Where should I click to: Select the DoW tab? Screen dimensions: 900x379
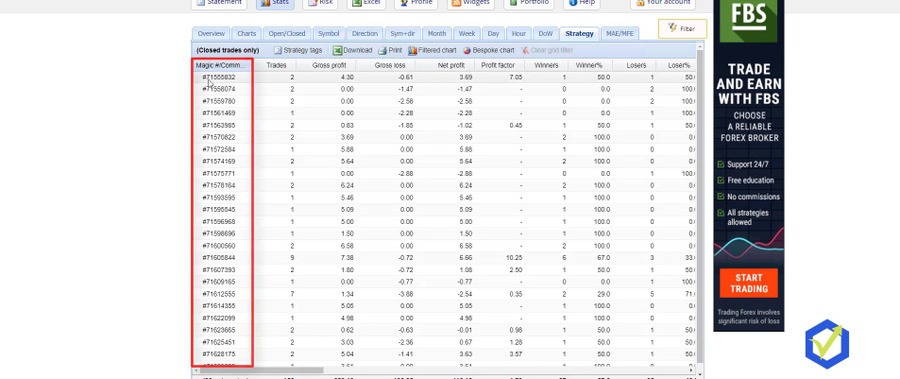545,34
